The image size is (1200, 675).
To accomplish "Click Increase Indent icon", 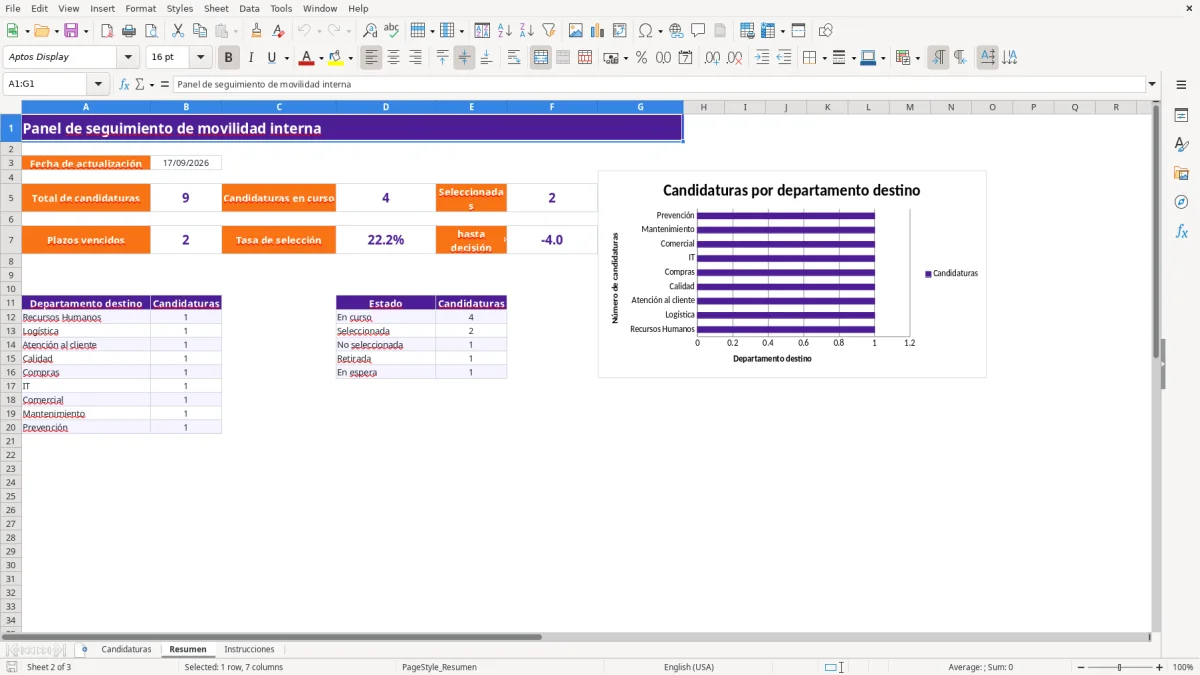I will click(x=762, y=58).
